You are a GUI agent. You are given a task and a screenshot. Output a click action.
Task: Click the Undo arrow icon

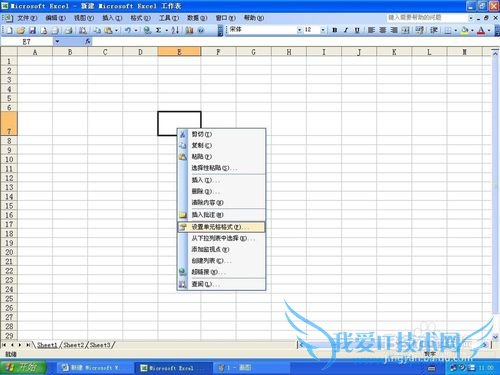click(x=128, y=30)
